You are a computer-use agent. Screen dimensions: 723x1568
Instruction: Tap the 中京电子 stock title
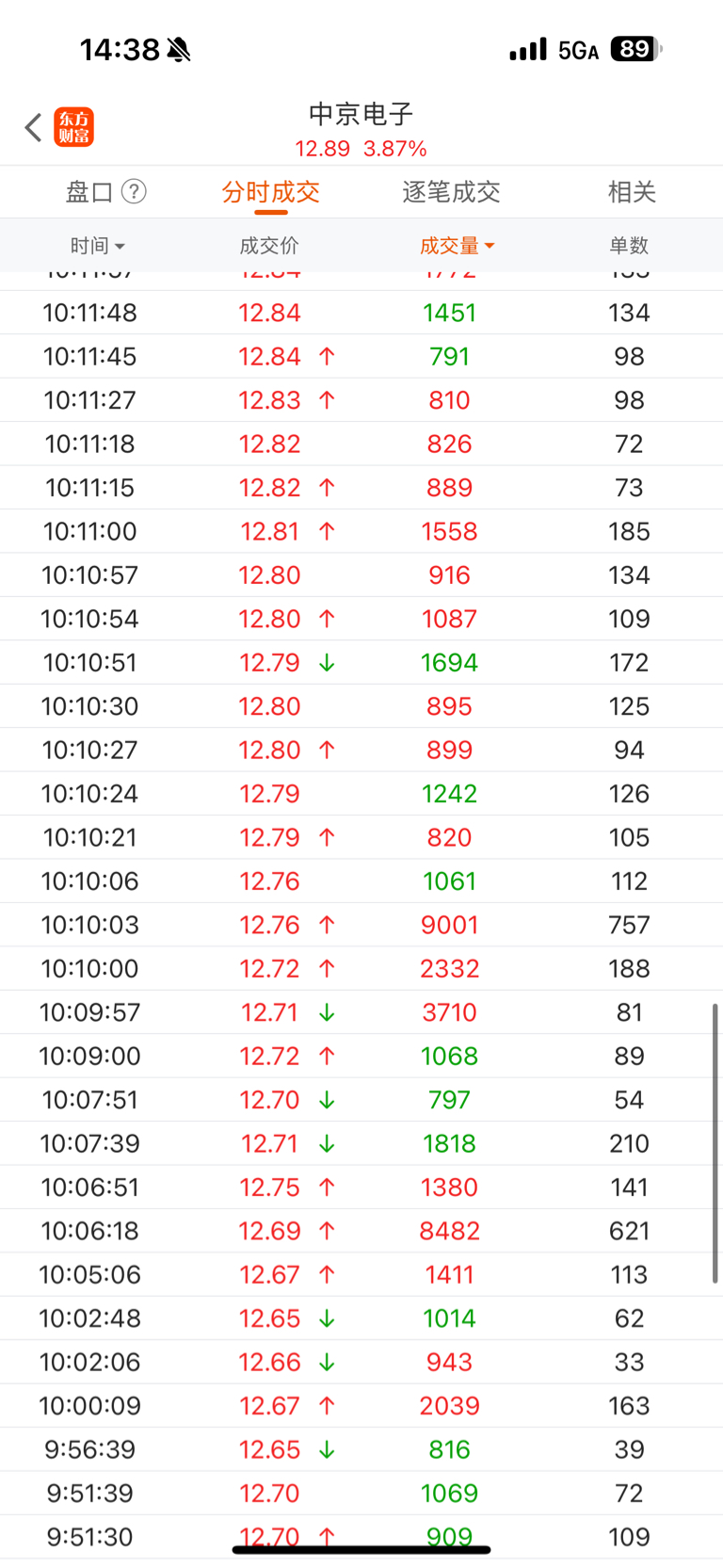pyautogui.click(x=361, y=115)
